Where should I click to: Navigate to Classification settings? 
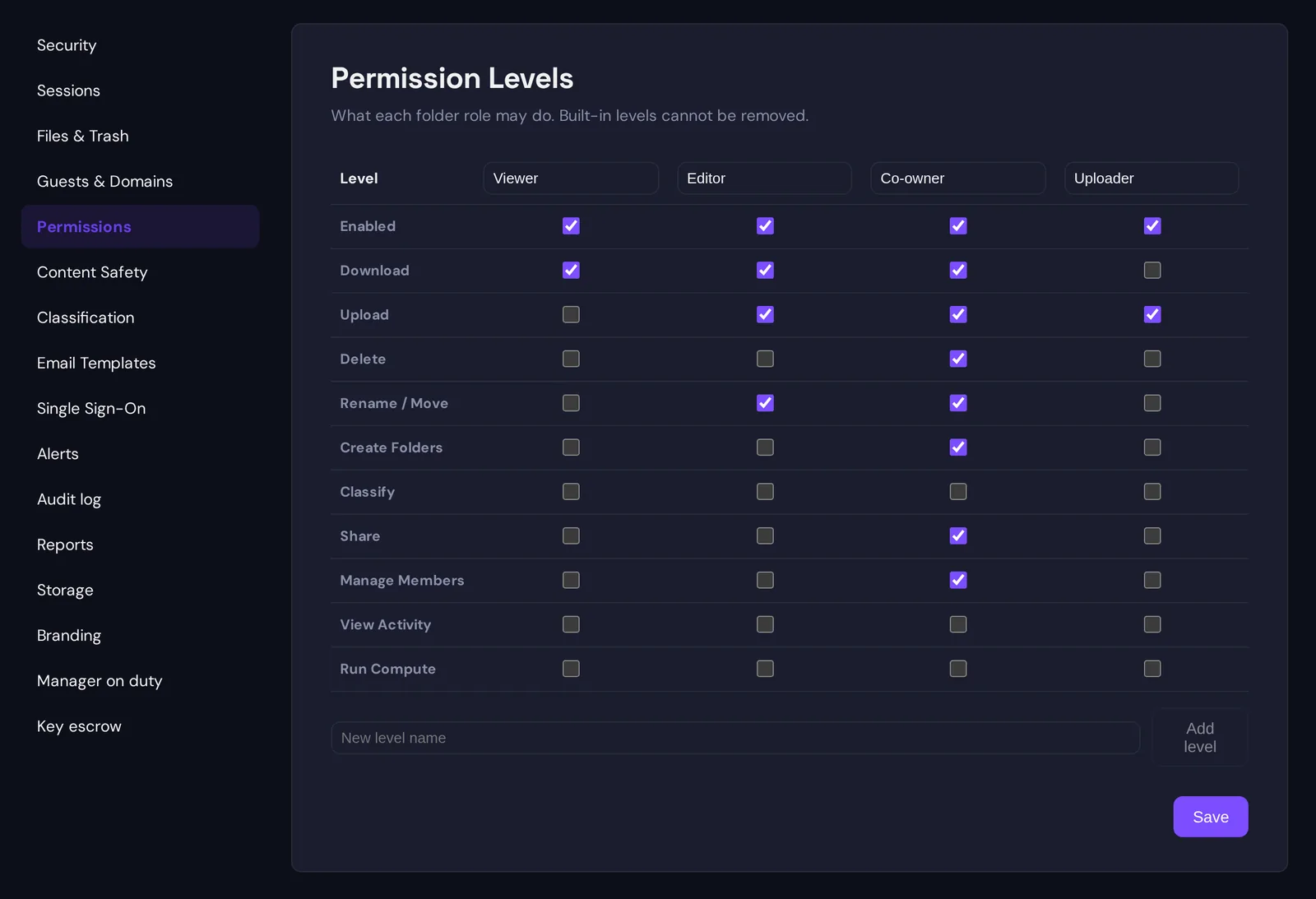pos(140,317)
